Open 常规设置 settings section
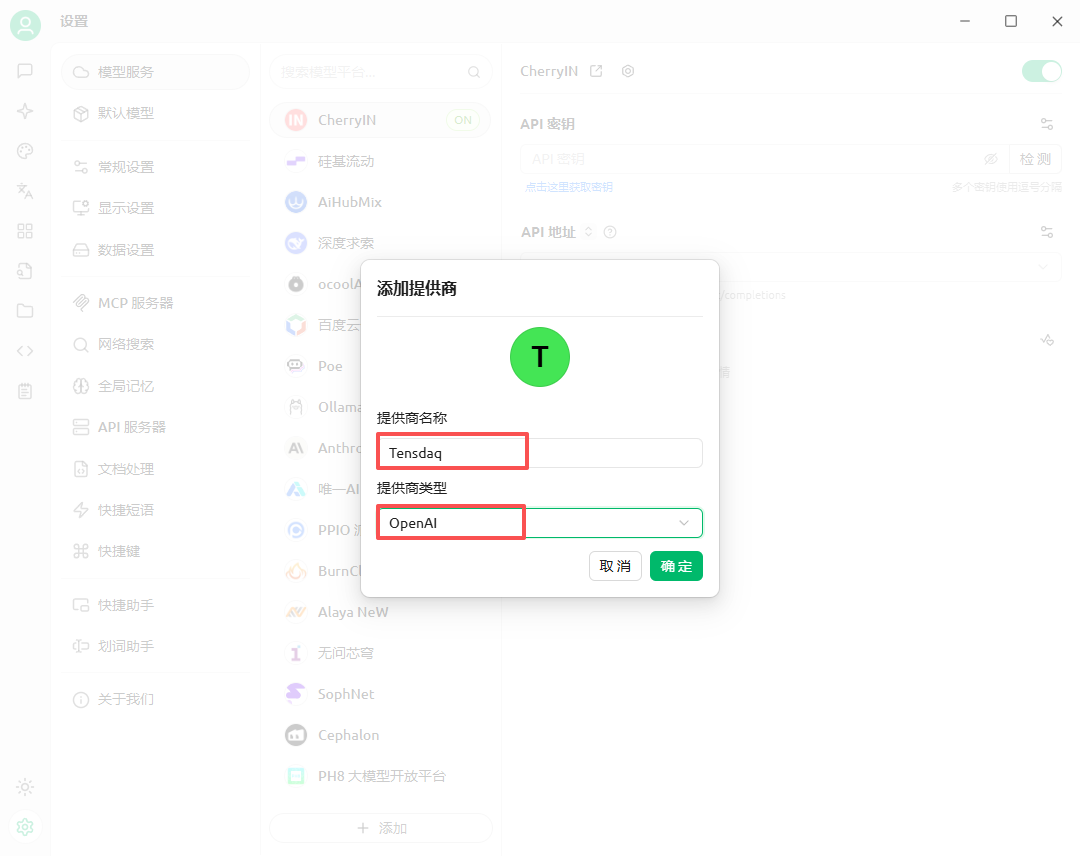Image resolution: width=1080 pixels, height=856 pixels. [155, 167]
